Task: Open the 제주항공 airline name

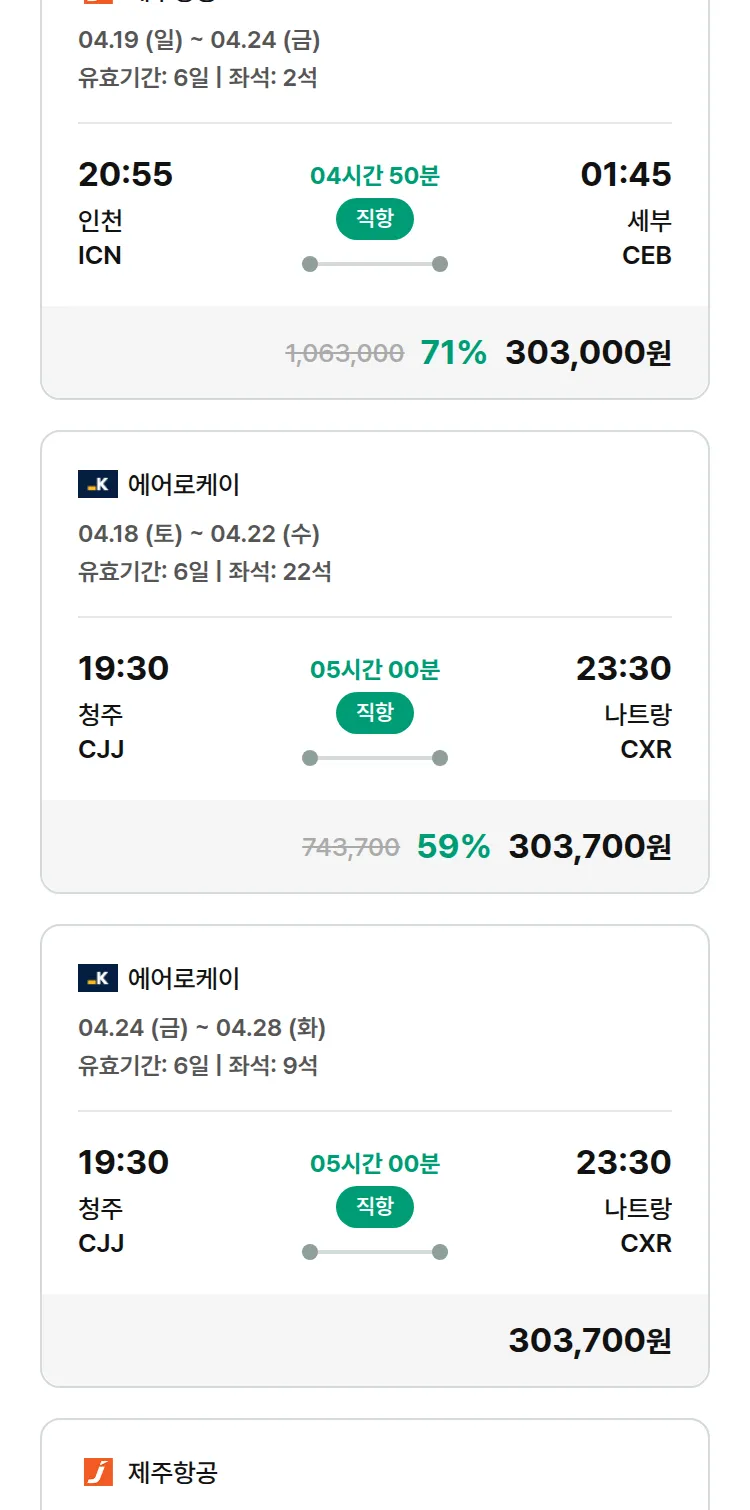Action: pos(173,1472)
